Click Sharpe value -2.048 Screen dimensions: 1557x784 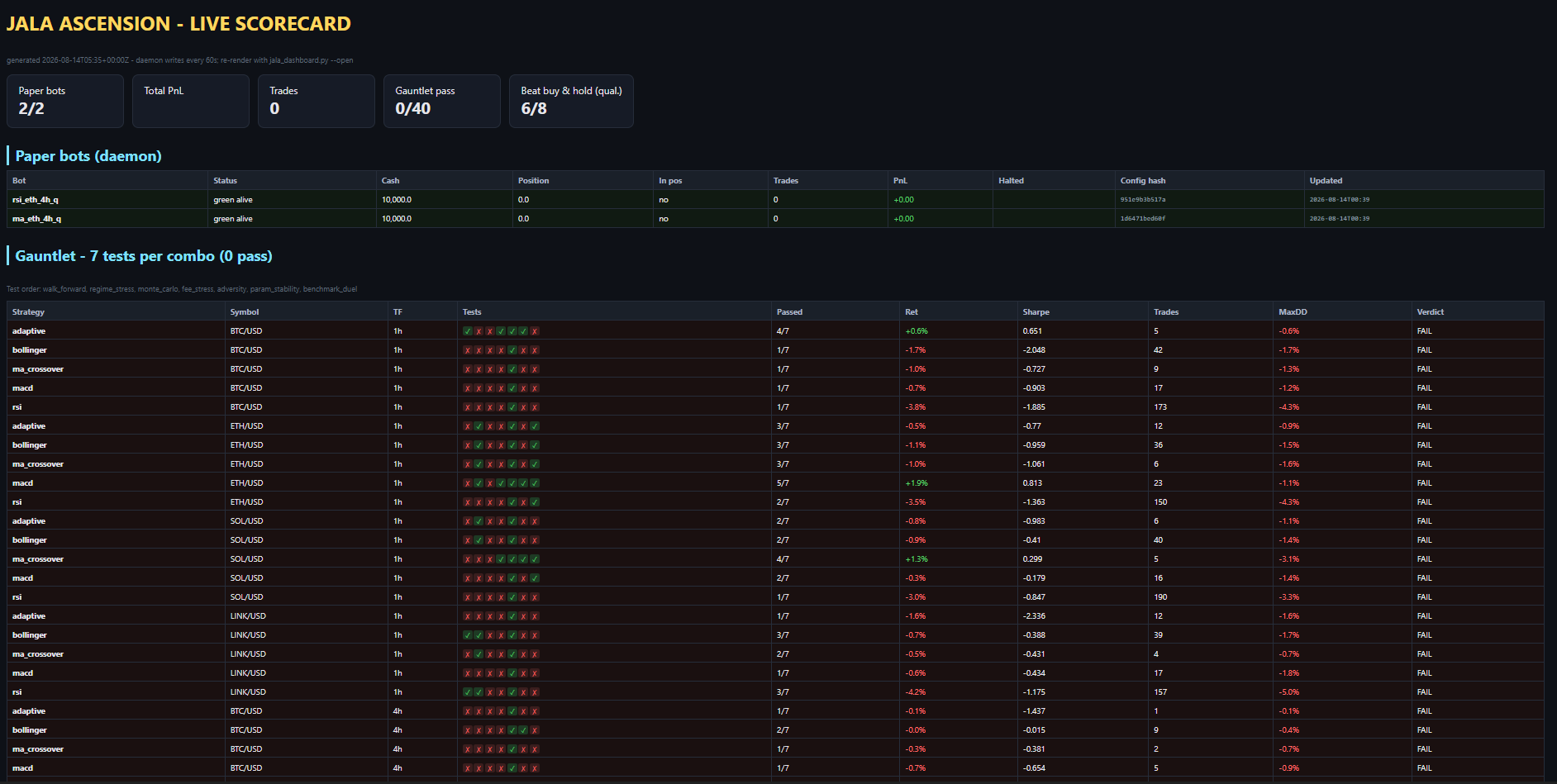[1034, 349]
